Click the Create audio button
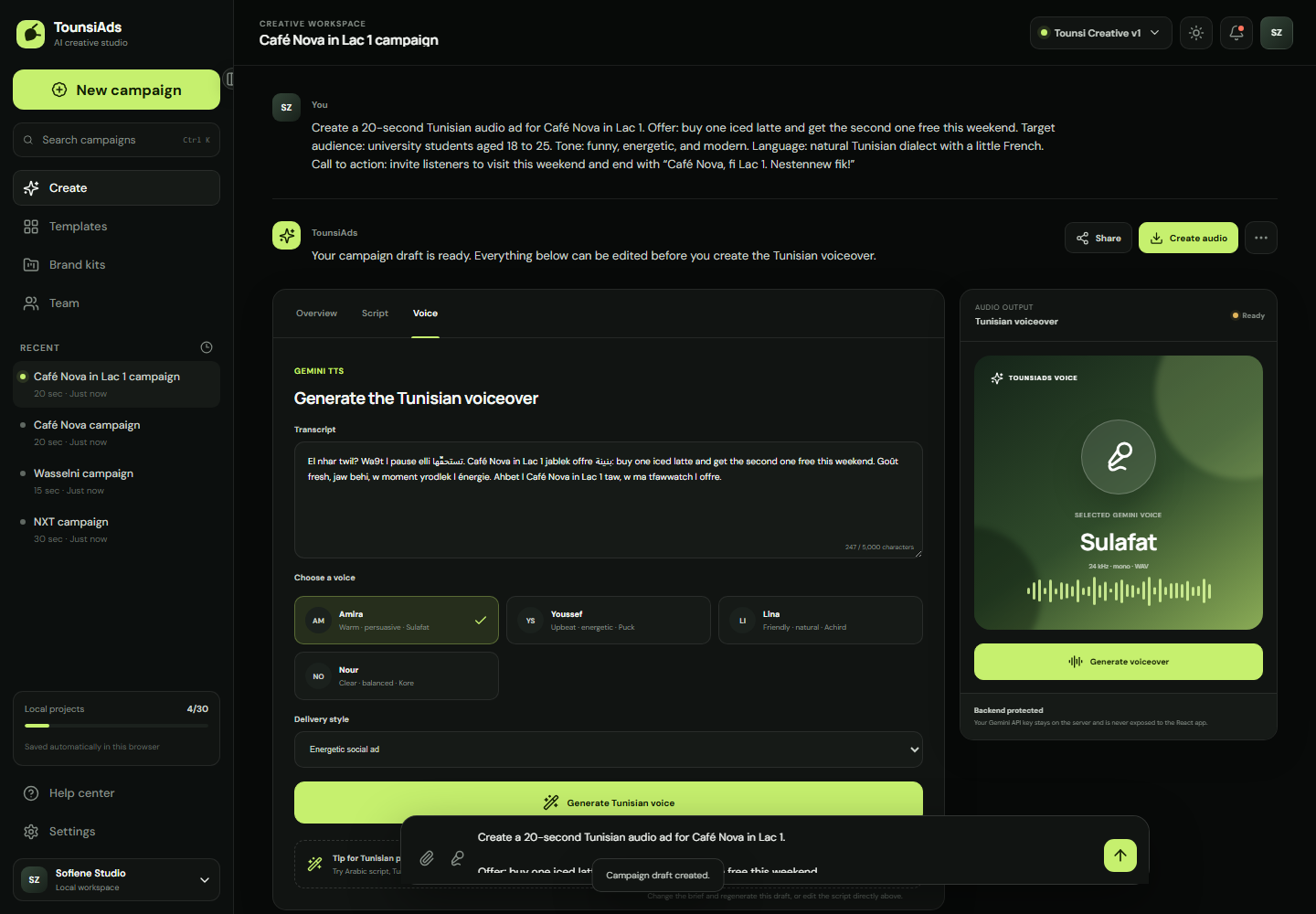 click(1189, 238)
